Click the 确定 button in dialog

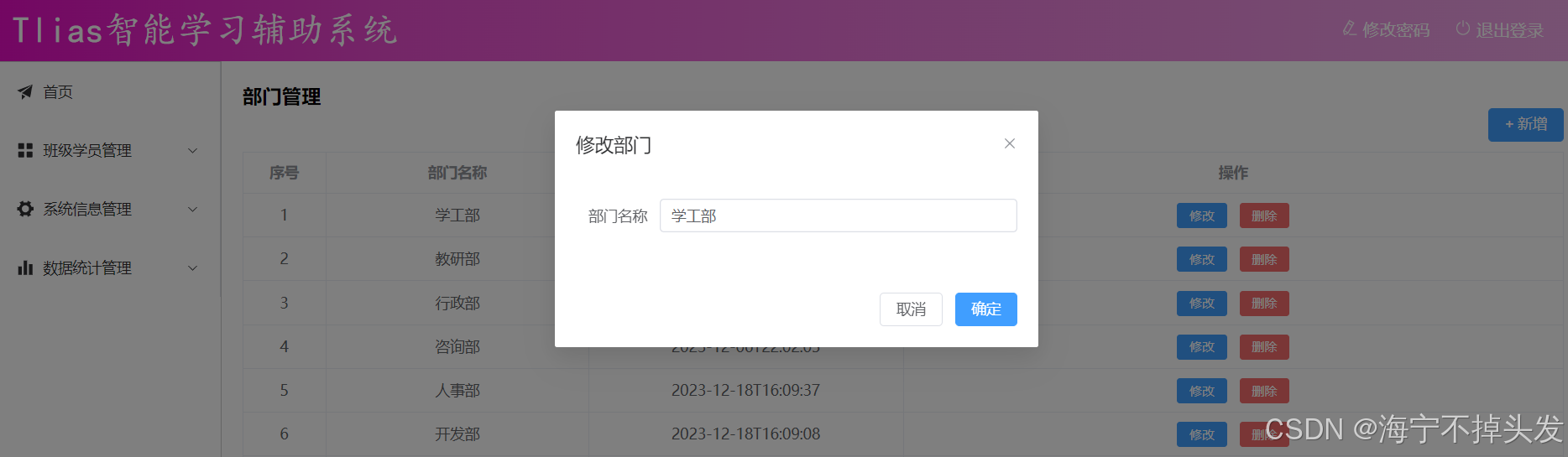tap(985, 309)
